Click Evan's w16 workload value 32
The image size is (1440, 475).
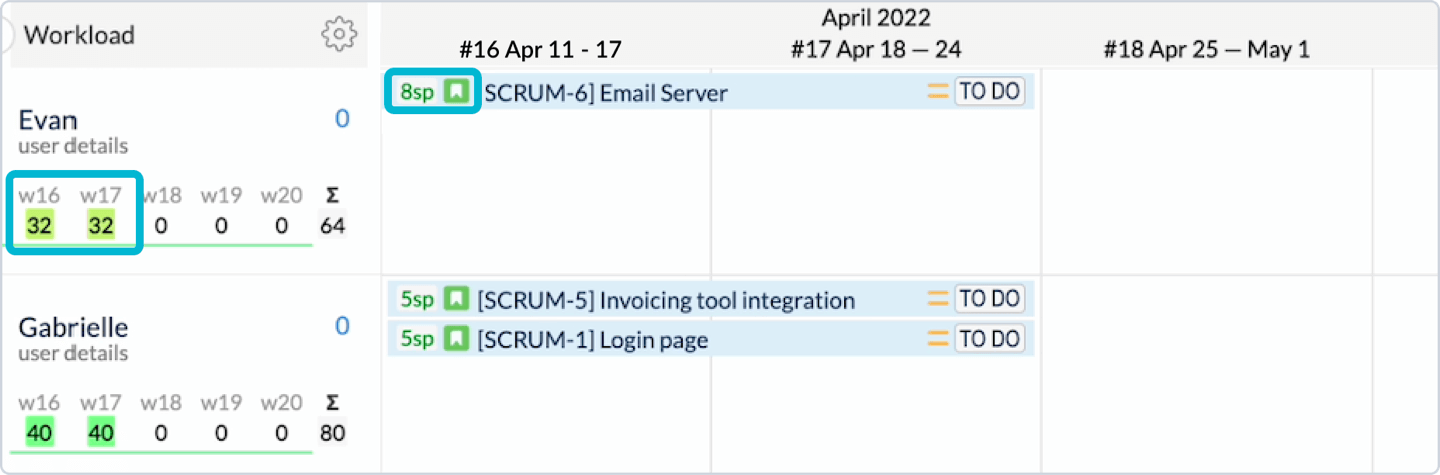40,226
